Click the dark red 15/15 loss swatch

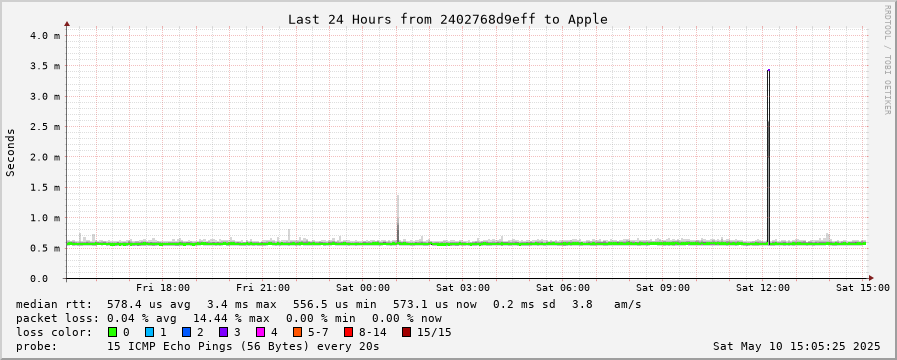pos(406,332)
